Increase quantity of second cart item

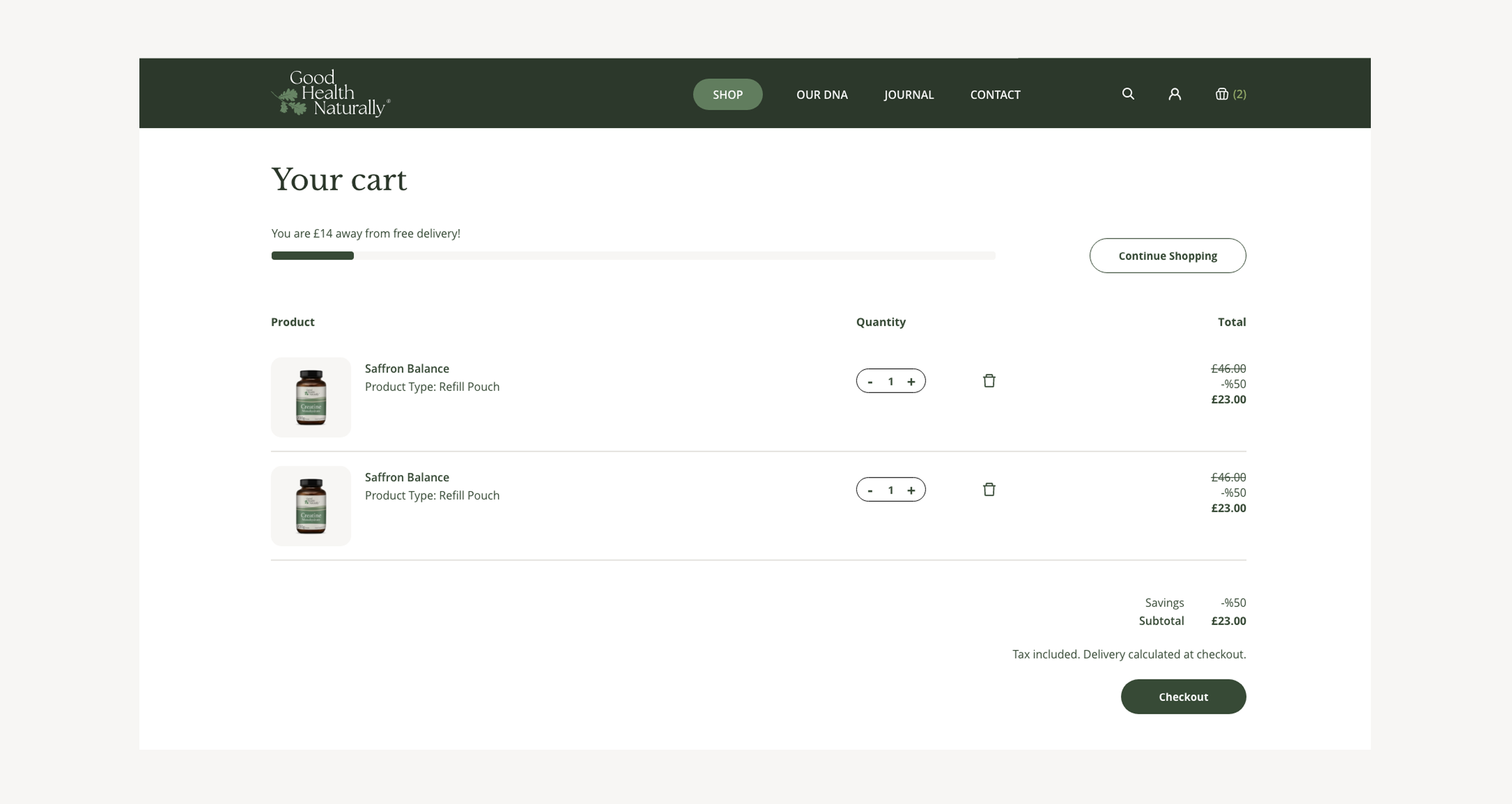[x=911, y=490]
